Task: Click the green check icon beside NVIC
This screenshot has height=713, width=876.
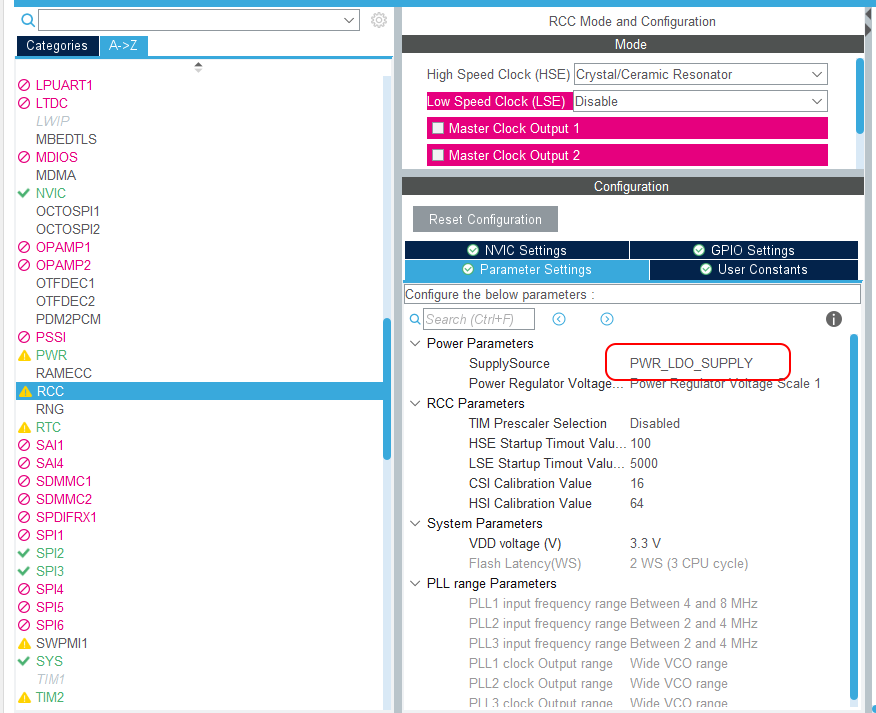Action: tap(23, 193)
